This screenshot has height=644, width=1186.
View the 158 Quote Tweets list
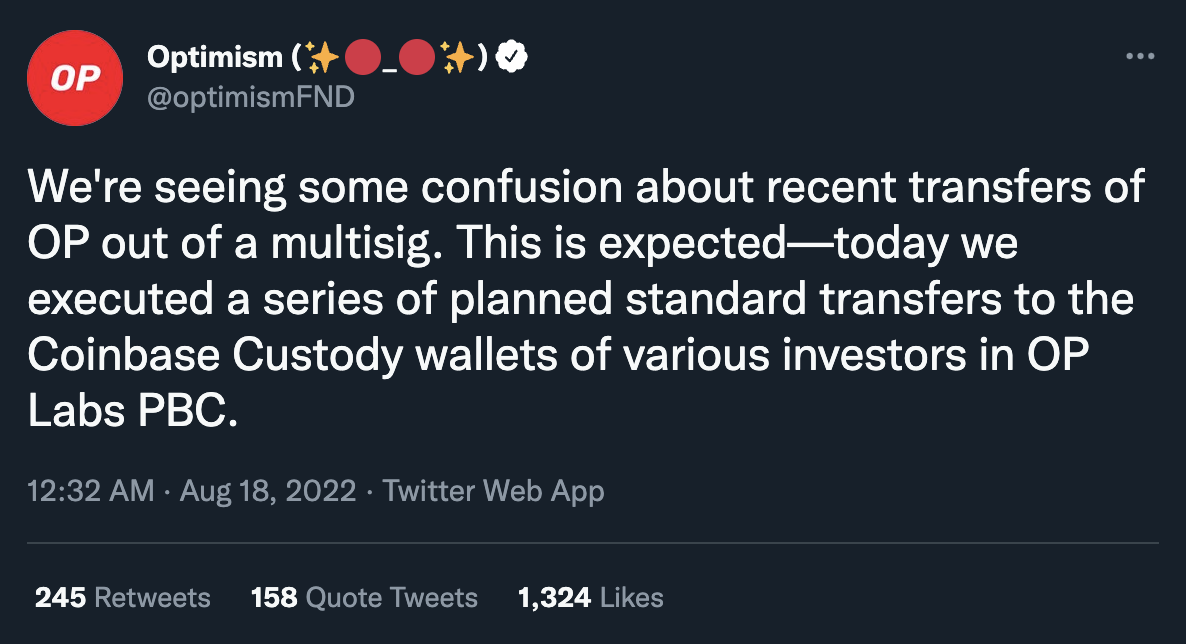(364, 598)
